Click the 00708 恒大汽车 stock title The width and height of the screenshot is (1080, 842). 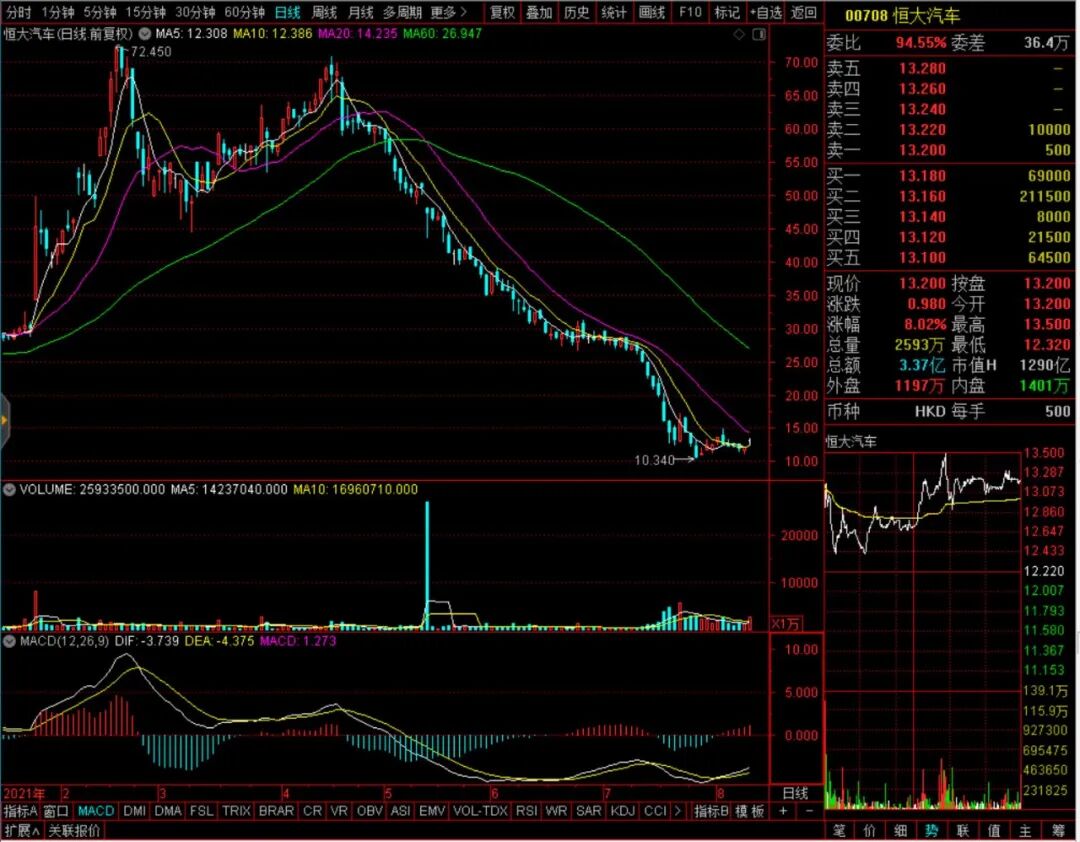point(902,15)
